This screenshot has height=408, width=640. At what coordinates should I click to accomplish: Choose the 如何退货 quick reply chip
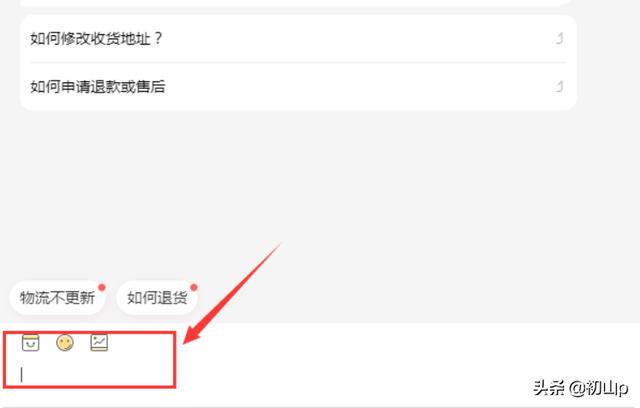pyautogui.click(x=157, y=297)
